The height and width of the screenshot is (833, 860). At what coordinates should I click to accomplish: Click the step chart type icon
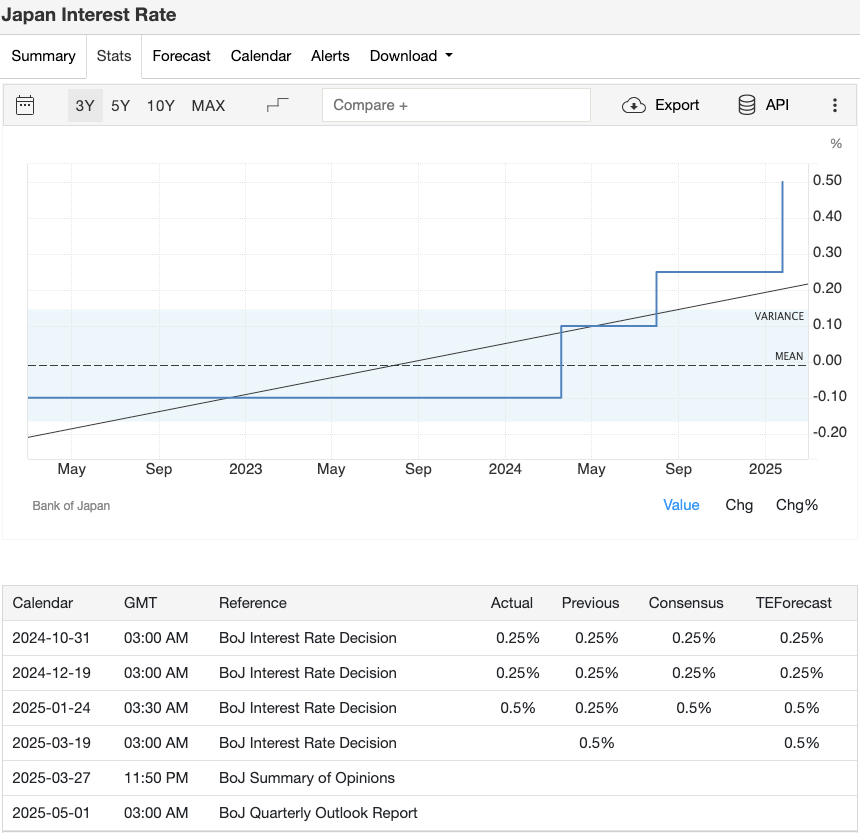(x=278, y=105)
